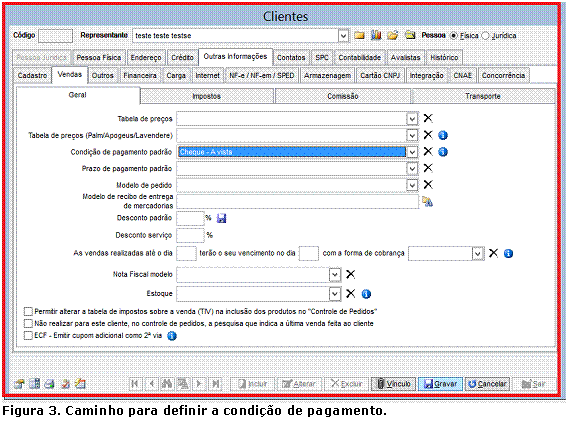Viewport: 571px width, 421px height.
Task: Go to next record navigation button
Action: click(200, 384)
